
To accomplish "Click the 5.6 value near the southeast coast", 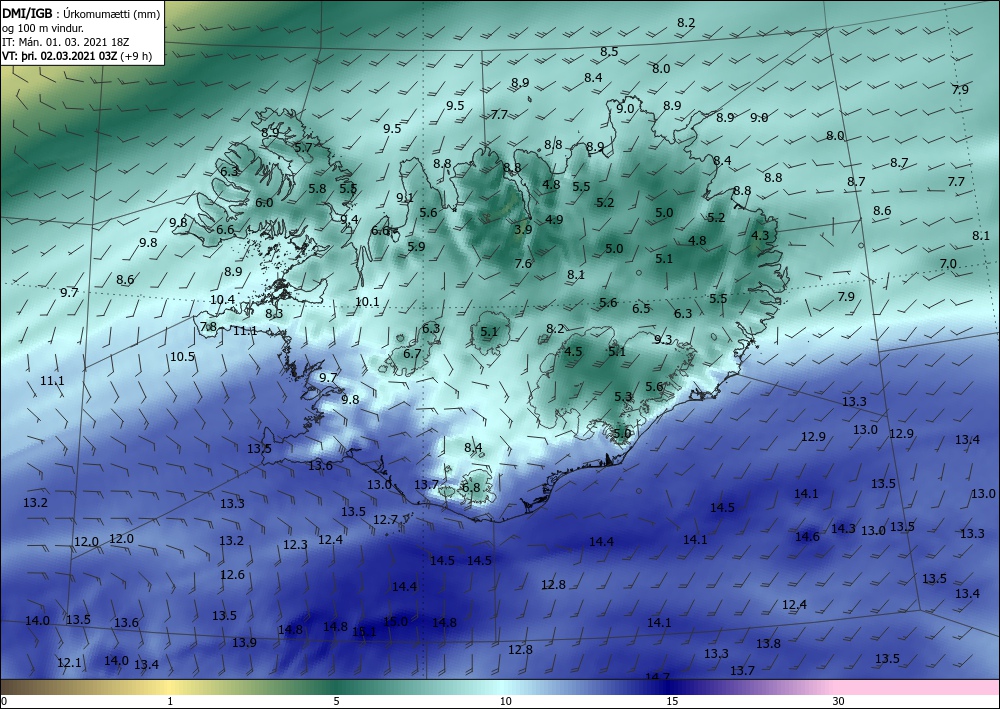I will [x=654, y=386].
